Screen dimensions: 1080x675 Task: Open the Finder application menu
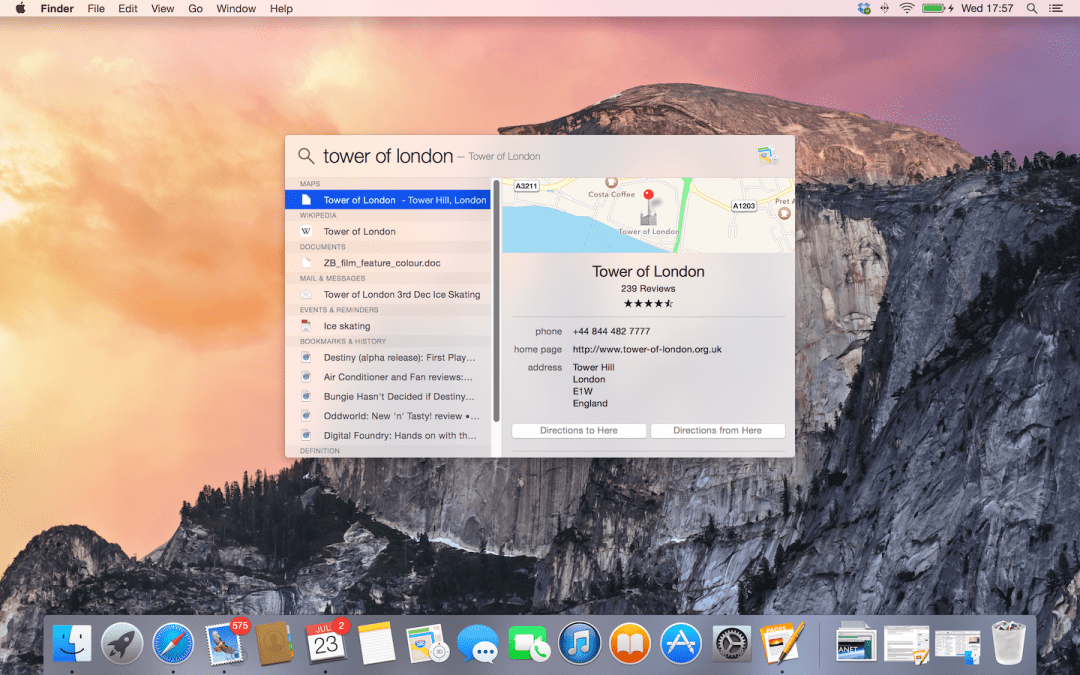coord(57,8)
